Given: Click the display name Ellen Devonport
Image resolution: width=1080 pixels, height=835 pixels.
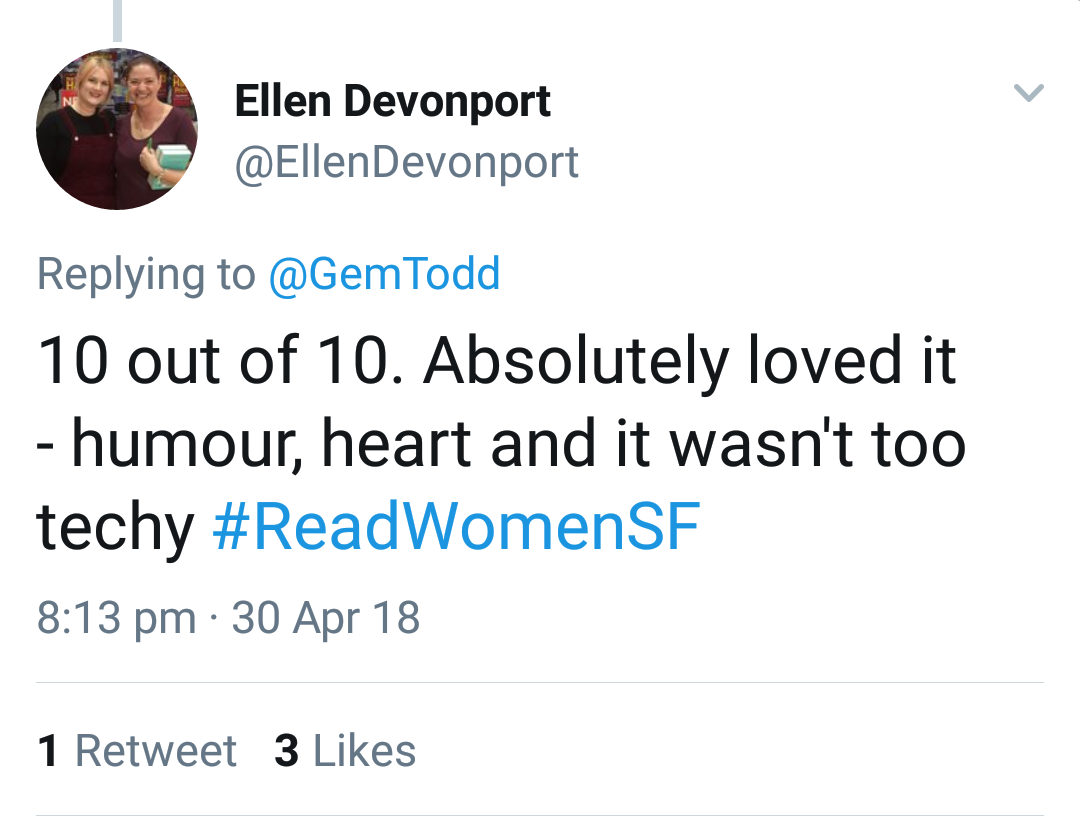Looking at the screenshot, I should tap(392, 102).
